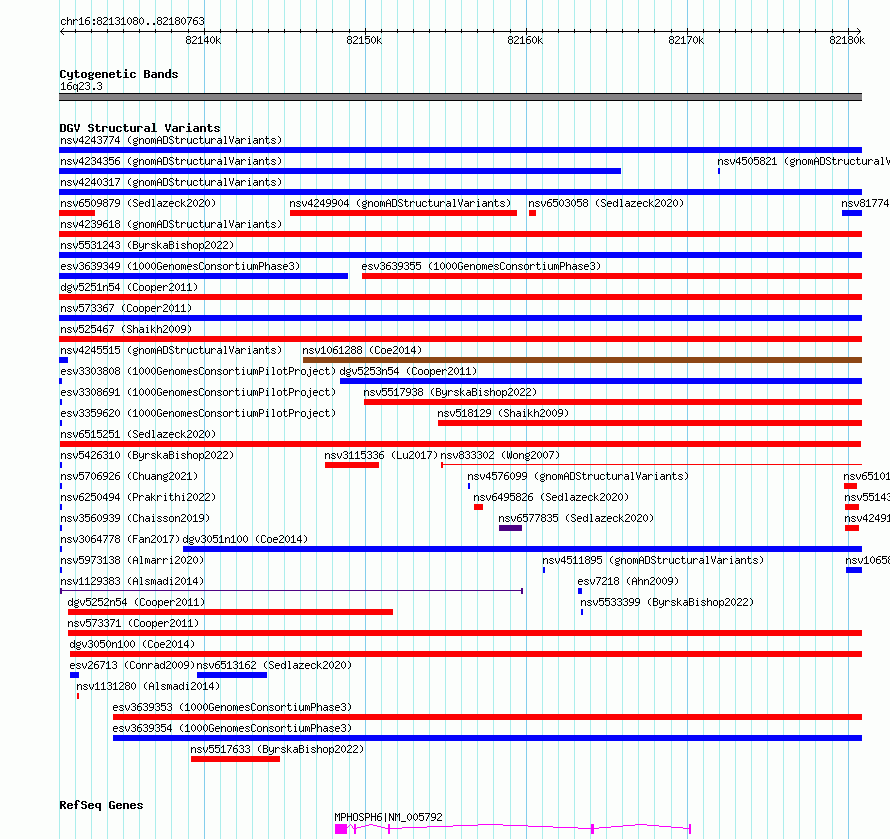Open the esv3639354 Phase3 label
Screen dimensions: 890x839
pos(232,728)
